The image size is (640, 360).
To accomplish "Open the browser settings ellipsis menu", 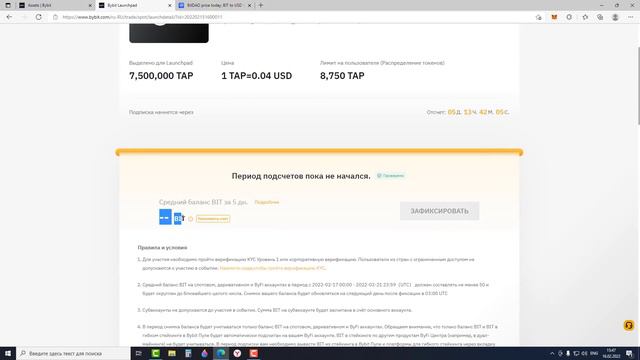I will pos(631,17).
